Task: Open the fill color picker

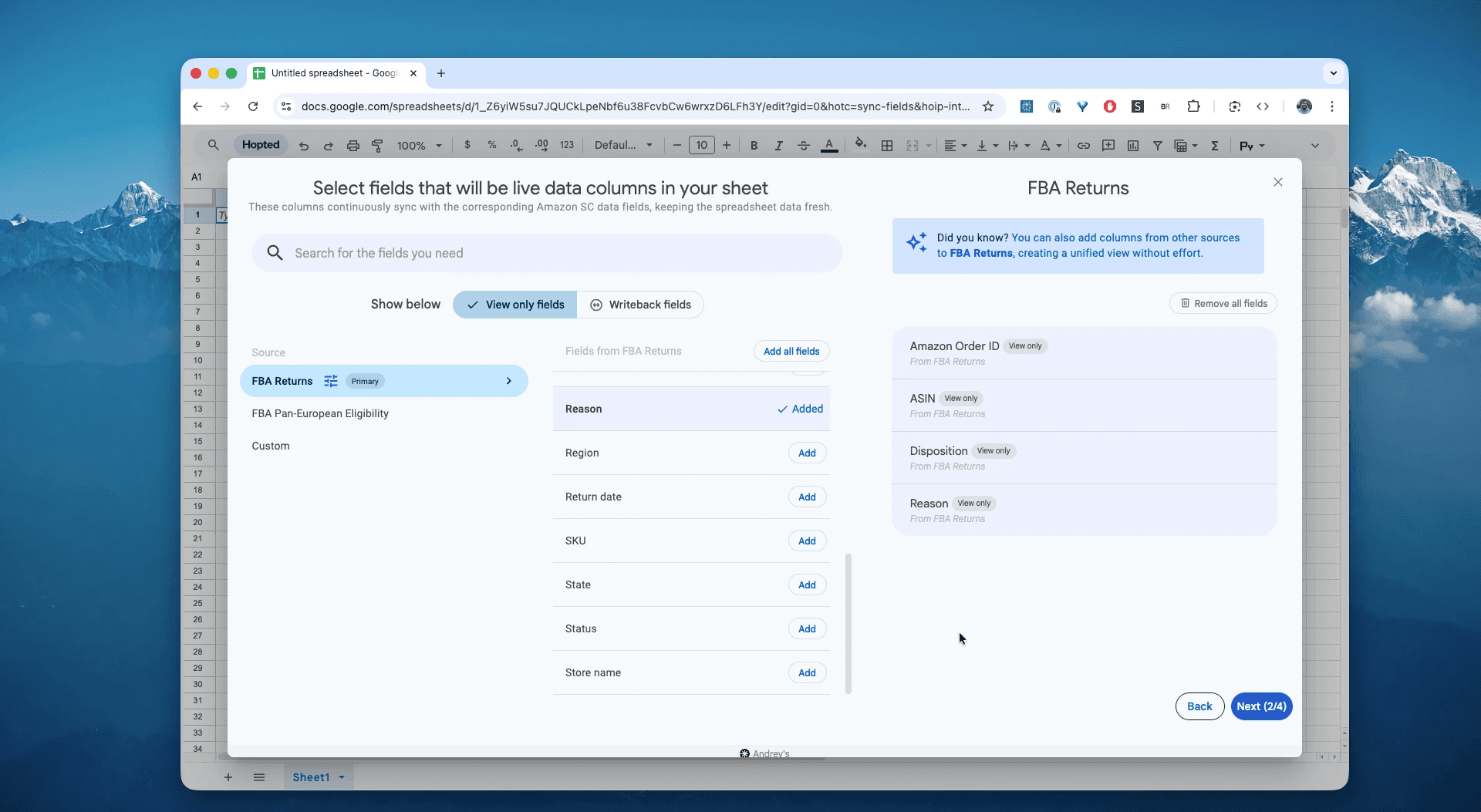Action: [861, 144]
